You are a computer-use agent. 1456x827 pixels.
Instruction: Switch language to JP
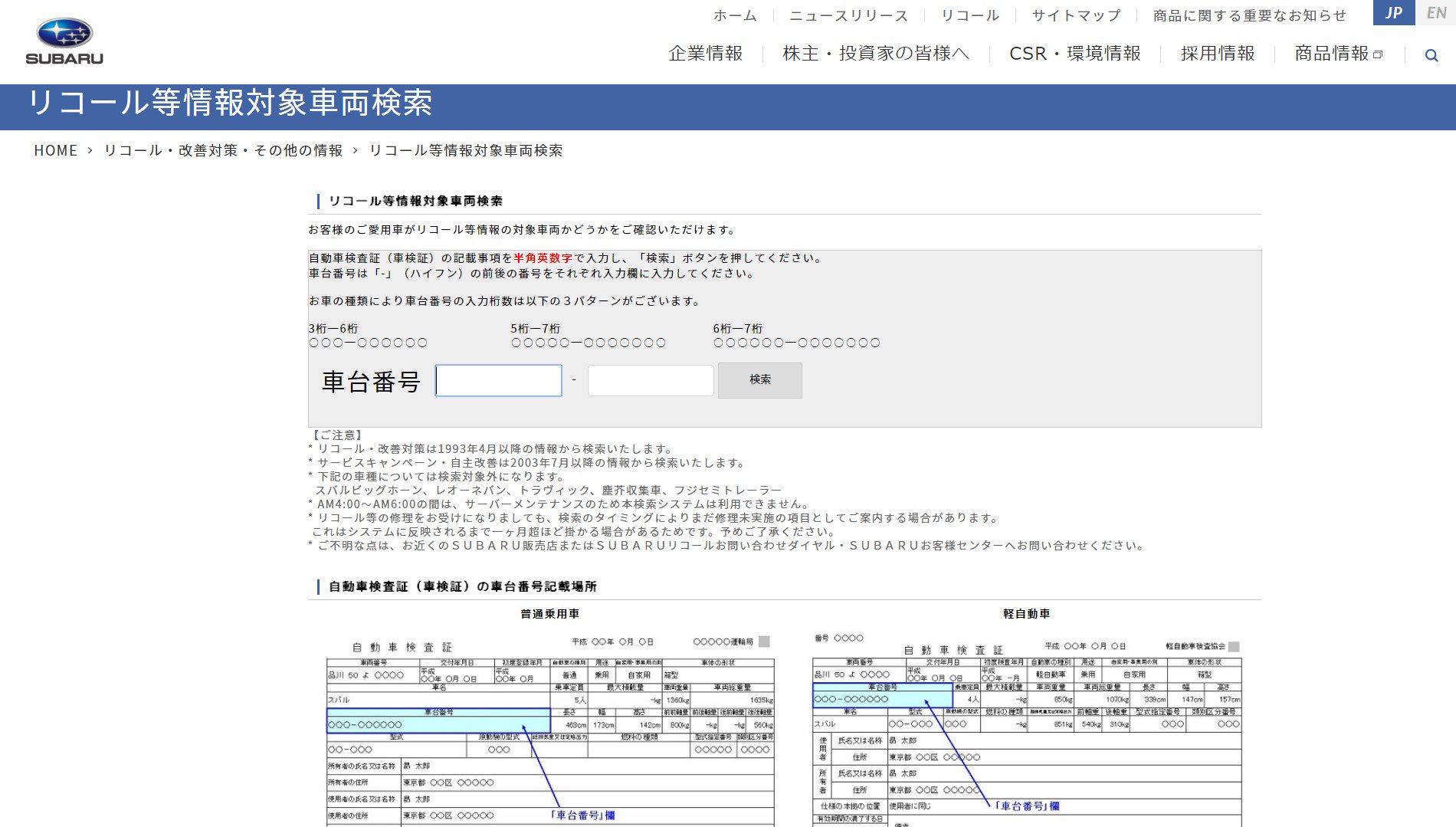pos(1393,12)
